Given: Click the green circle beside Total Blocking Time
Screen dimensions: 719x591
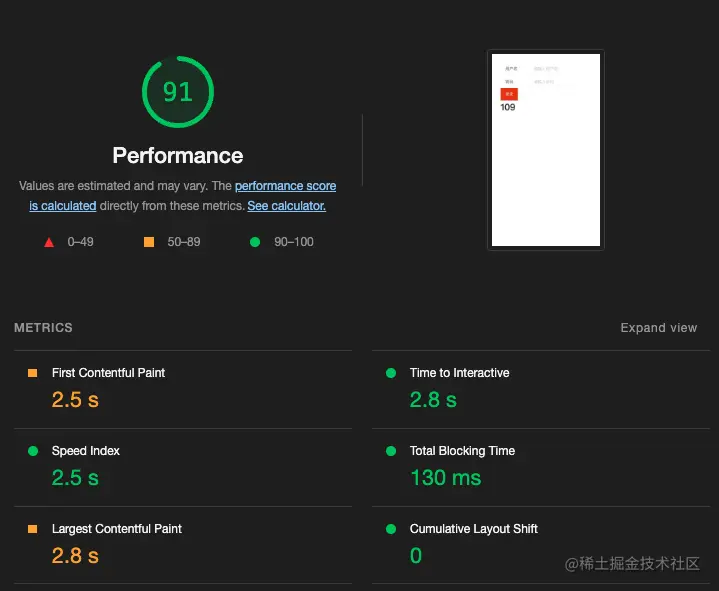Looking at the screenshot, I should [391, 451].
